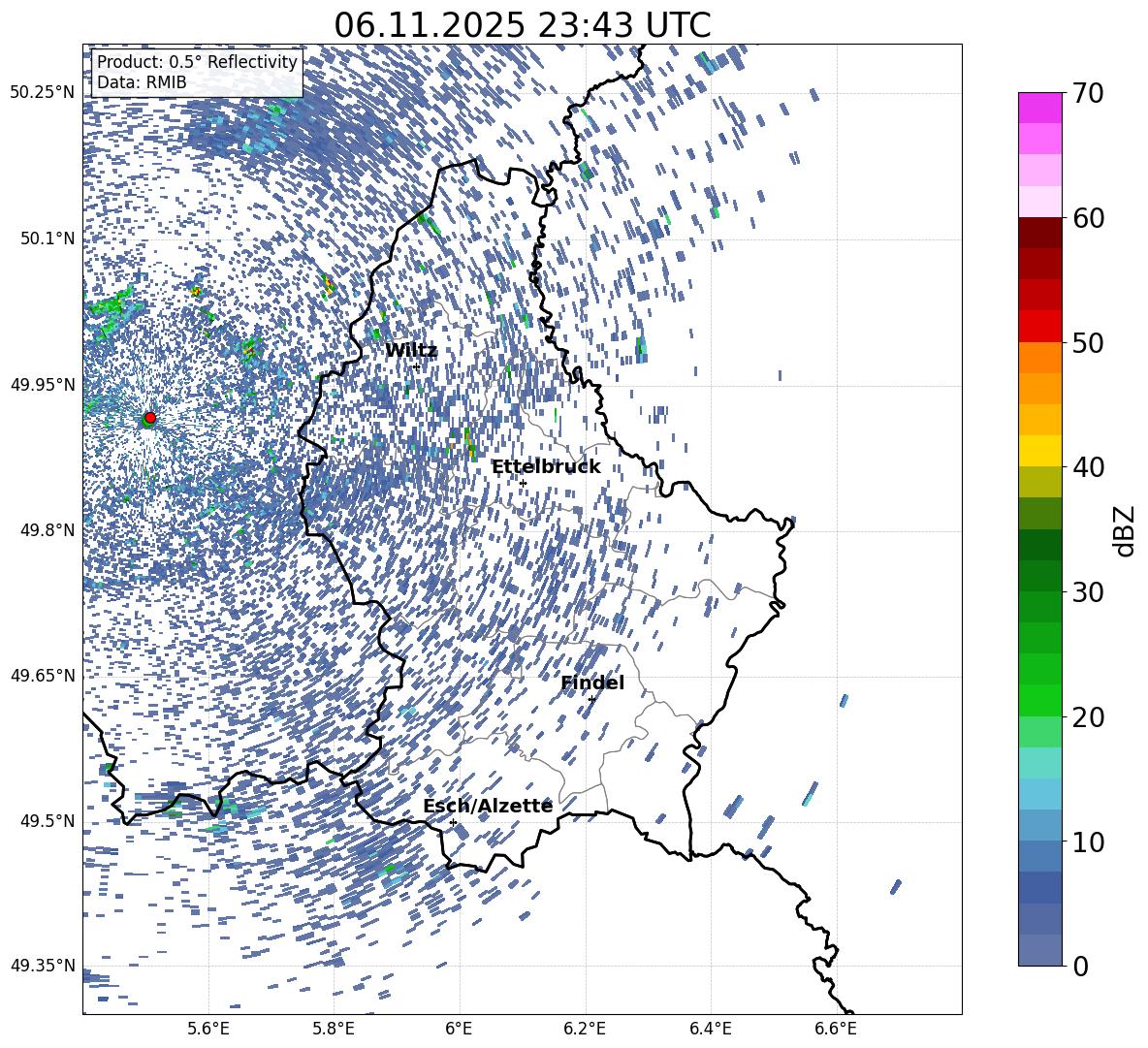Click the 'Product: 0.5° Reflectivity' text
The image size is (1148, 1048).
(x=197, y=62)
